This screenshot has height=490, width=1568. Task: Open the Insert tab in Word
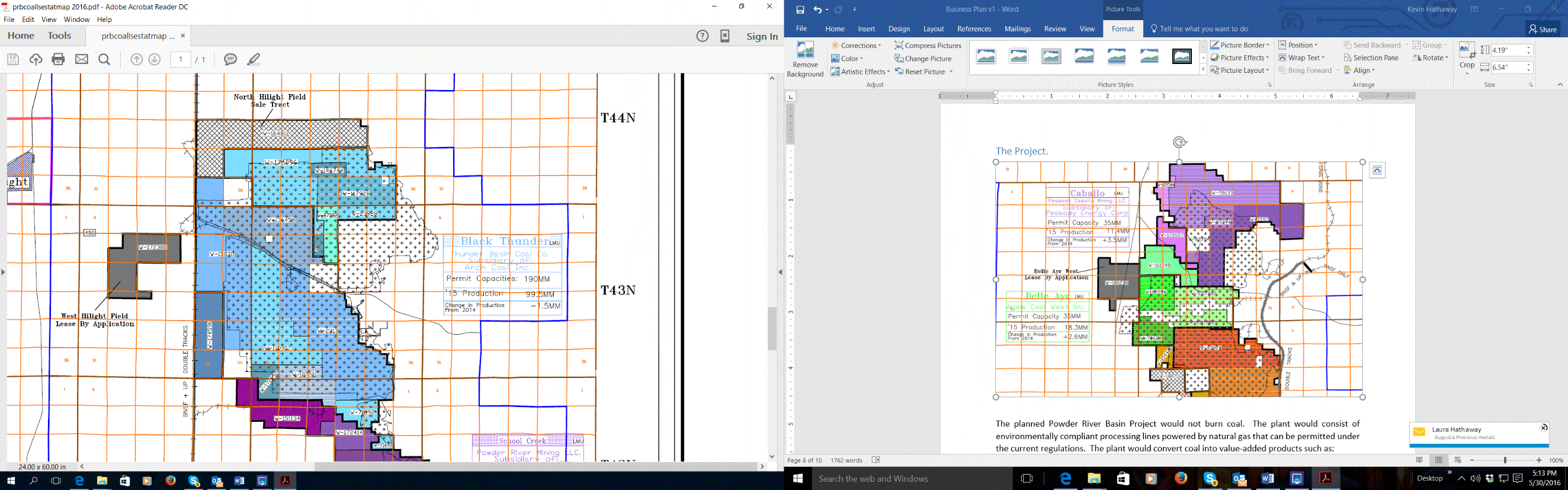pos(865,28)
